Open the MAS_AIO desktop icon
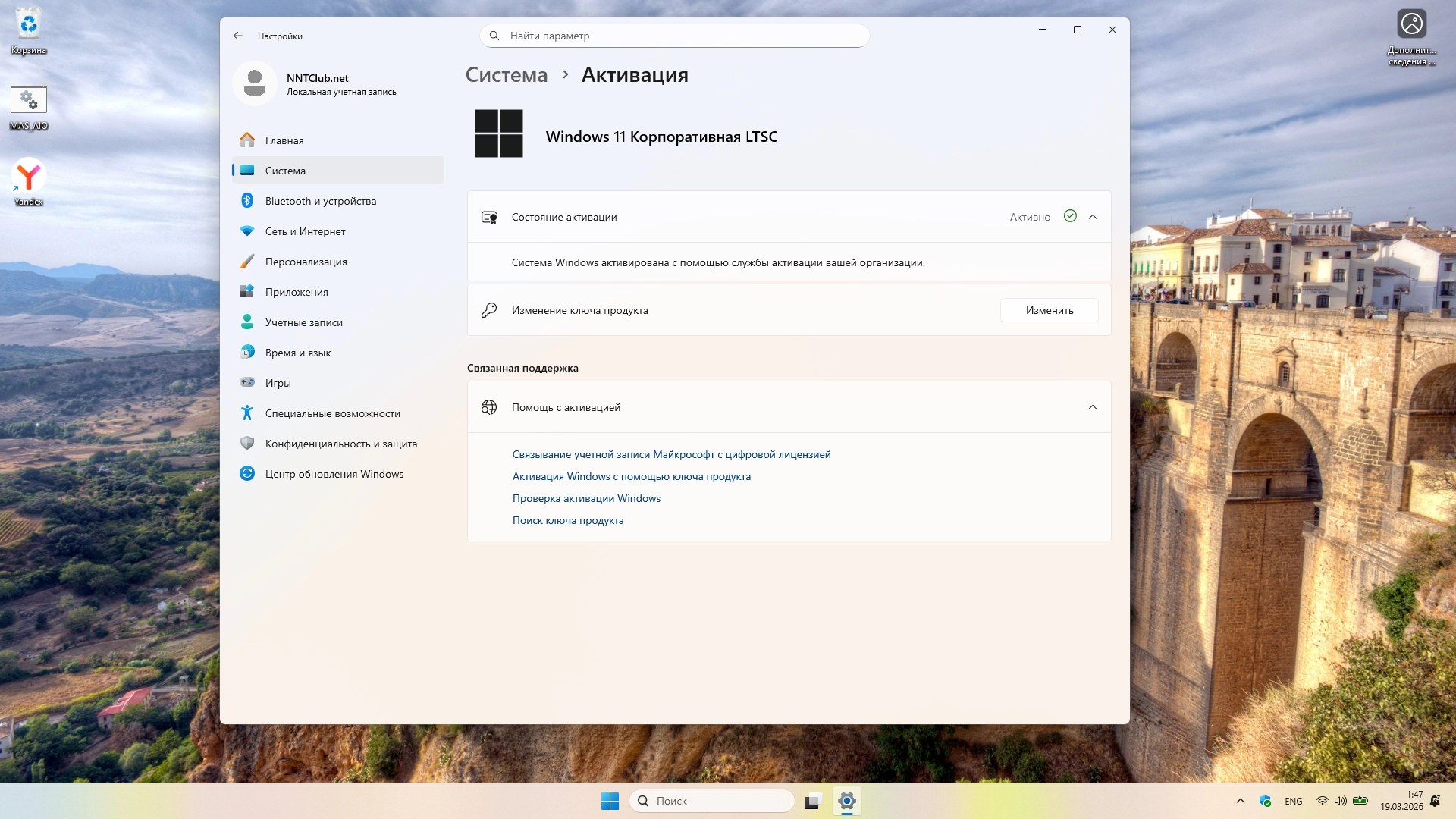This screenshot has height=819, width=1456. click(x=29, y=101)
